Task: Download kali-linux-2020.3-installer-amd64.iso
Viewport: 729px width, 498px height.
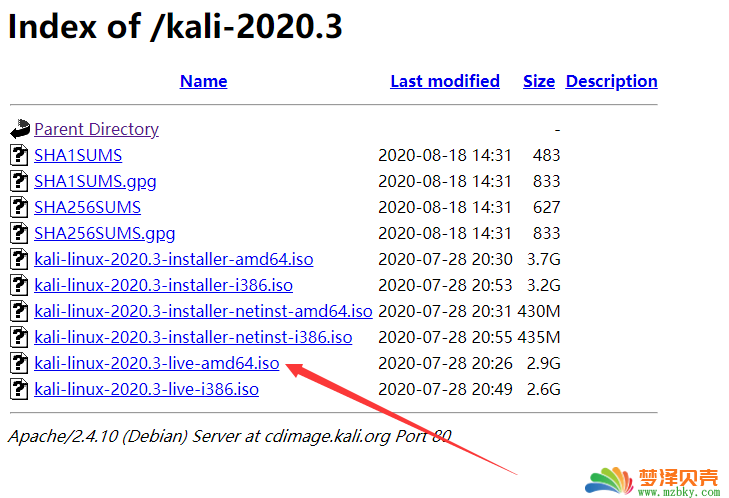Action: [x=174, y=259]
